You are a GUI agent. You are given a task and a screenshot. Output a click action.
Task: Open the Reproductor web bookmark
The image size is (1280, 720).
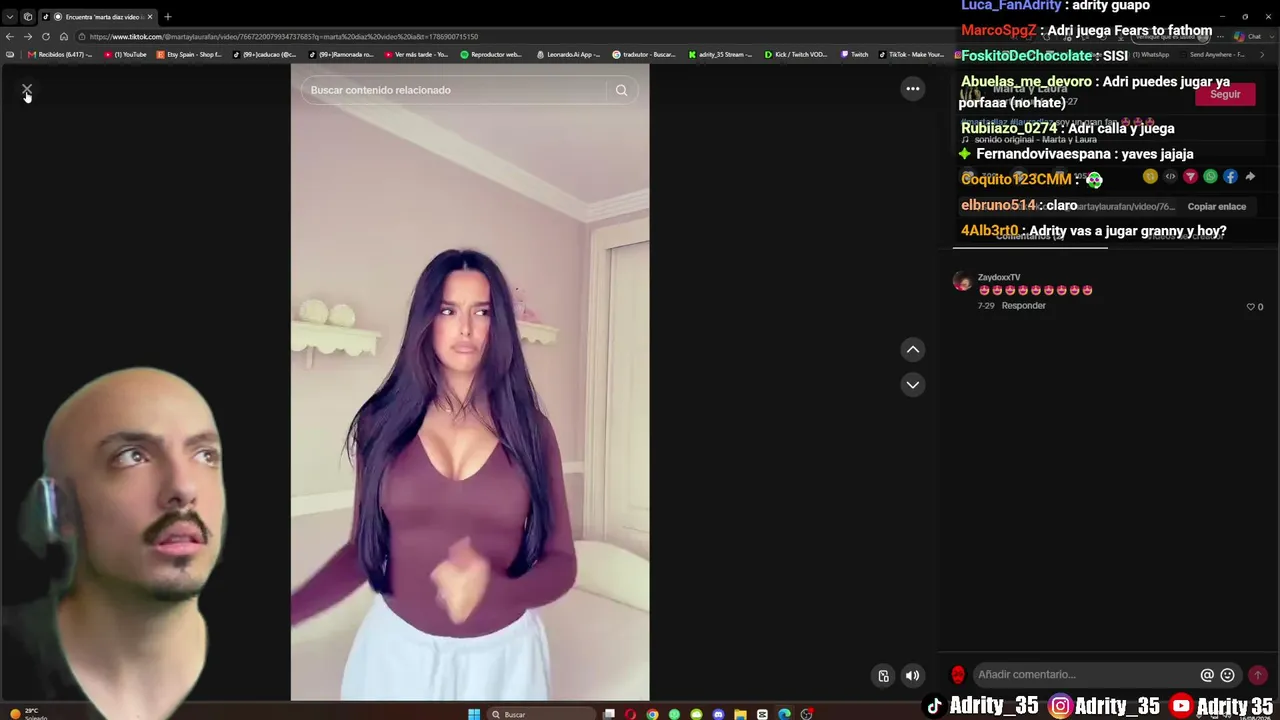click(x=491, y=55)
